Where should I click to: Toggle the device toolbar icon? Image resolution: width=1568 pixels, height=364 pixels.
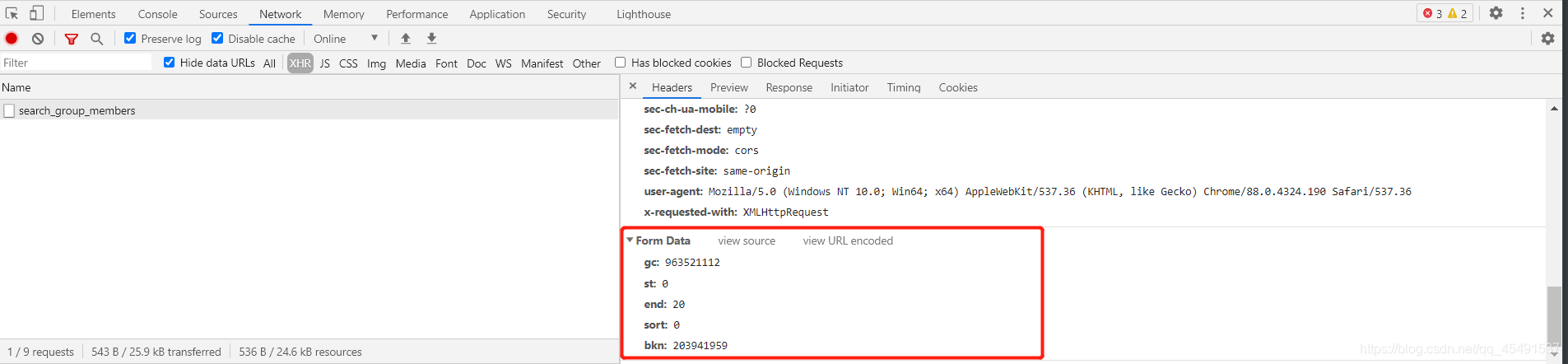[x=36, y=13]
